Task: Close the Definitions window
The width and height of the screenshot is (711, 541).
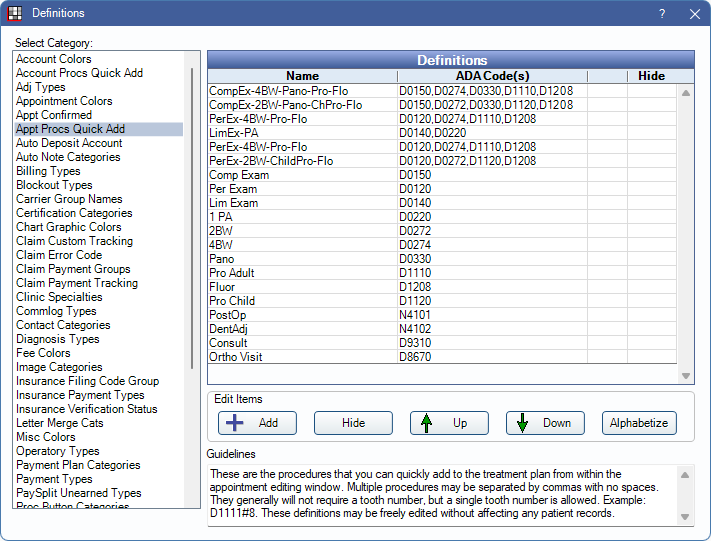Action: pyautogui.click(x=694, y=14)
